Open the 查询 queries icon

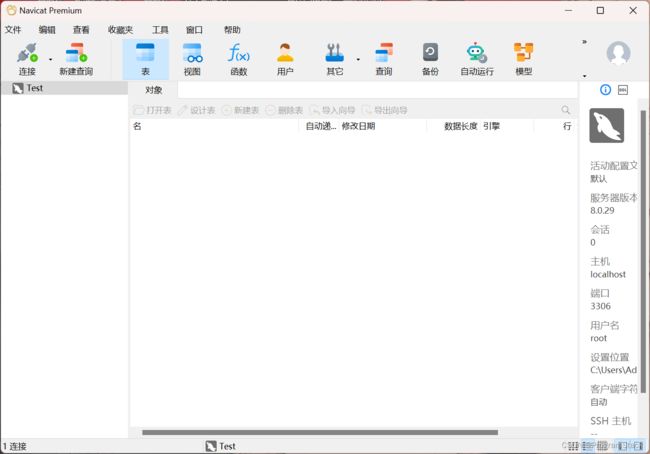384,59
